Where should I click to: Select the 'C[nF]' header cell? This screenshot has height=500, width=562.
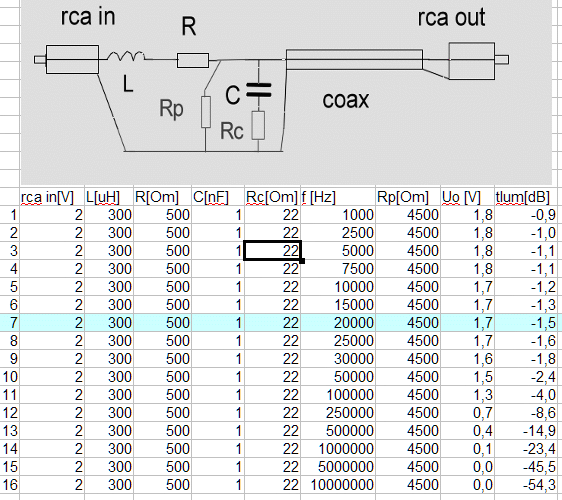point(218,197)
